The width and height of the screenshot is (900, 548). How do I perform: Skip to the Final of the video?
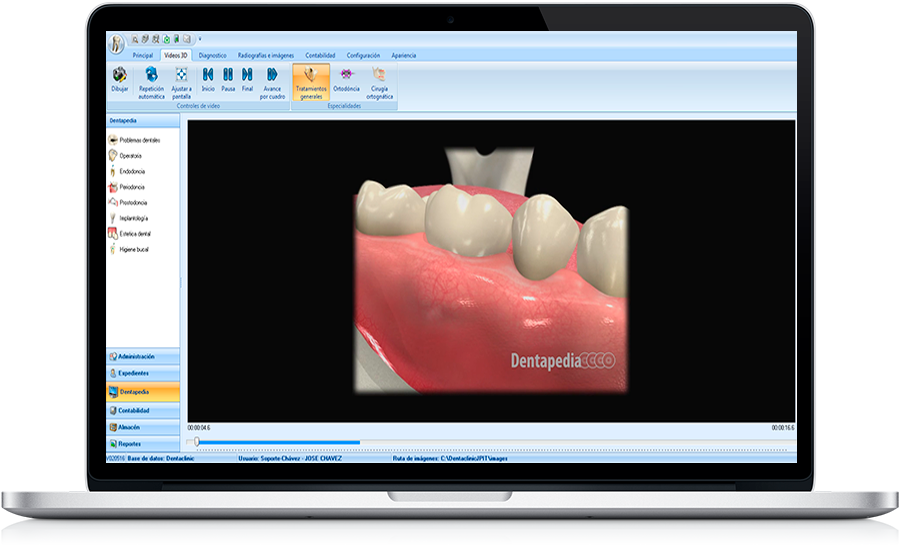pyautogui.click(x=247, y=75)
